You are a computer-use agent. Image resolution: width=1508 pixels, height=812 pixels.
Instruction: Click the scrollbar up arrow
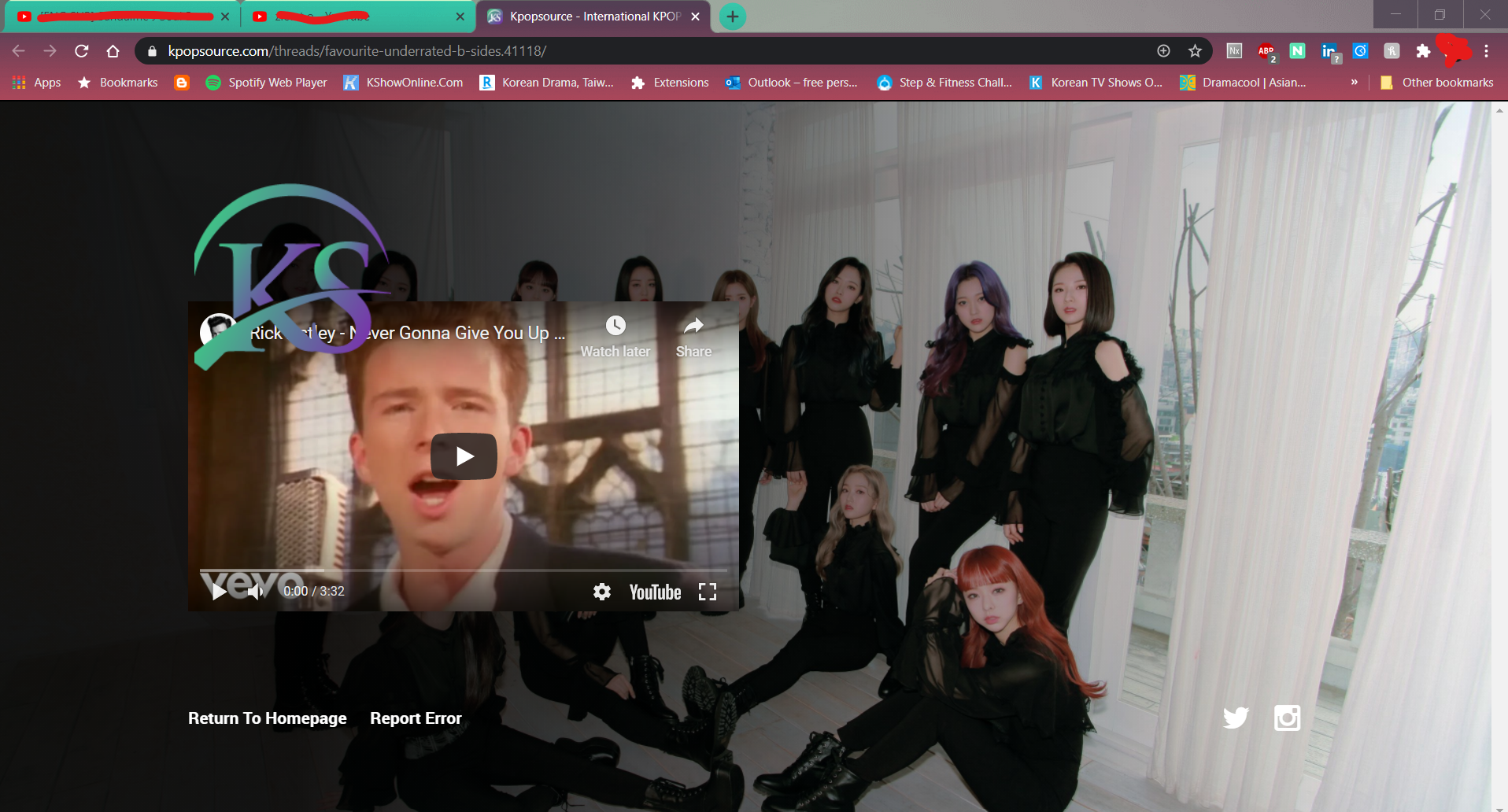tap(1499, 110)
